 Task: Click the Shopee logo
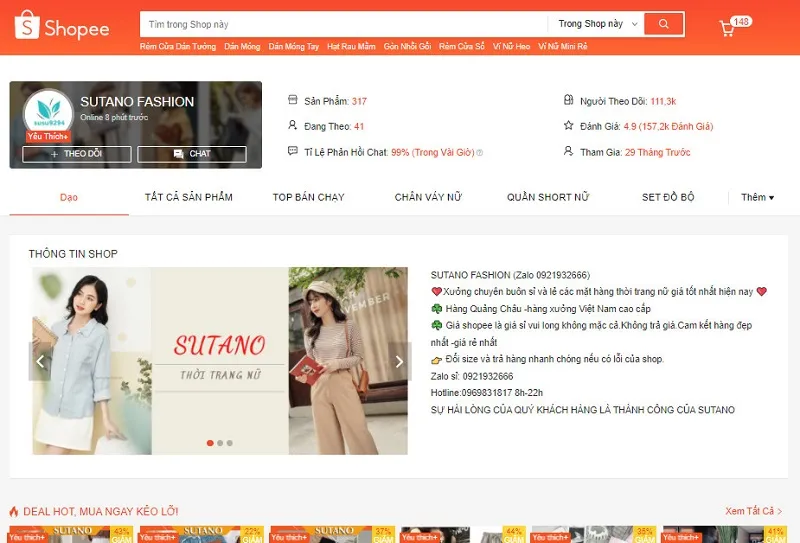[62, 25]
